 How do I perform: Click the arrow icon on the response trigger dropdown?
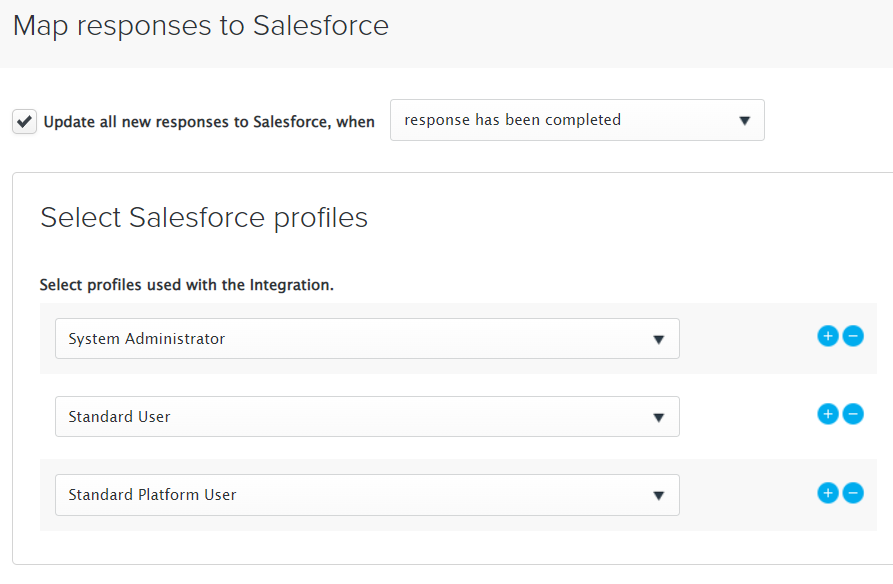(x=744, y=119)
